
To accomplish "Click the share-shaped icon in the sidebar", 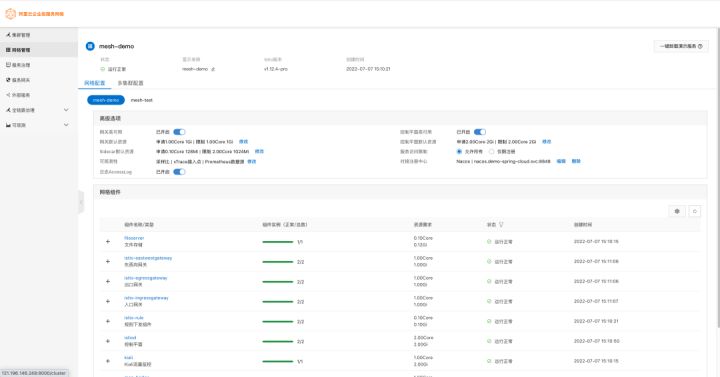I will click(8, 95).
